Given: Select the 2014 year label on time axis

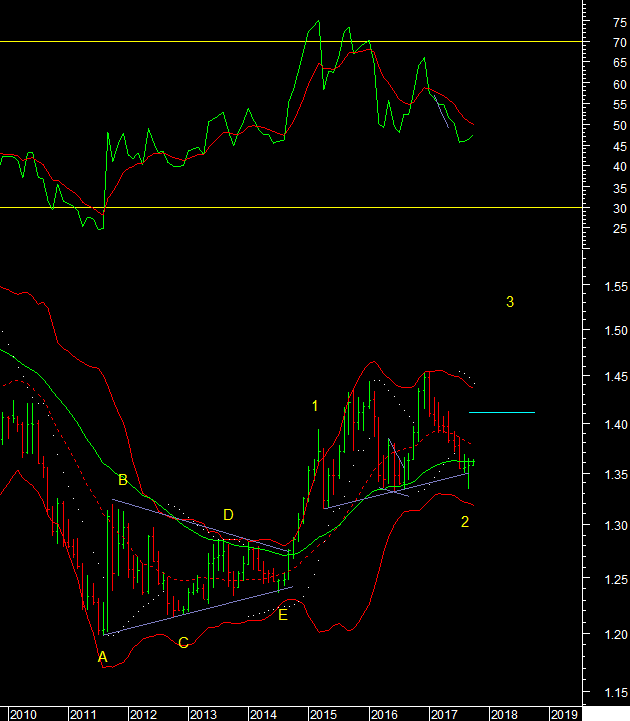Looking at the screenshot, I should coord(263,715).
